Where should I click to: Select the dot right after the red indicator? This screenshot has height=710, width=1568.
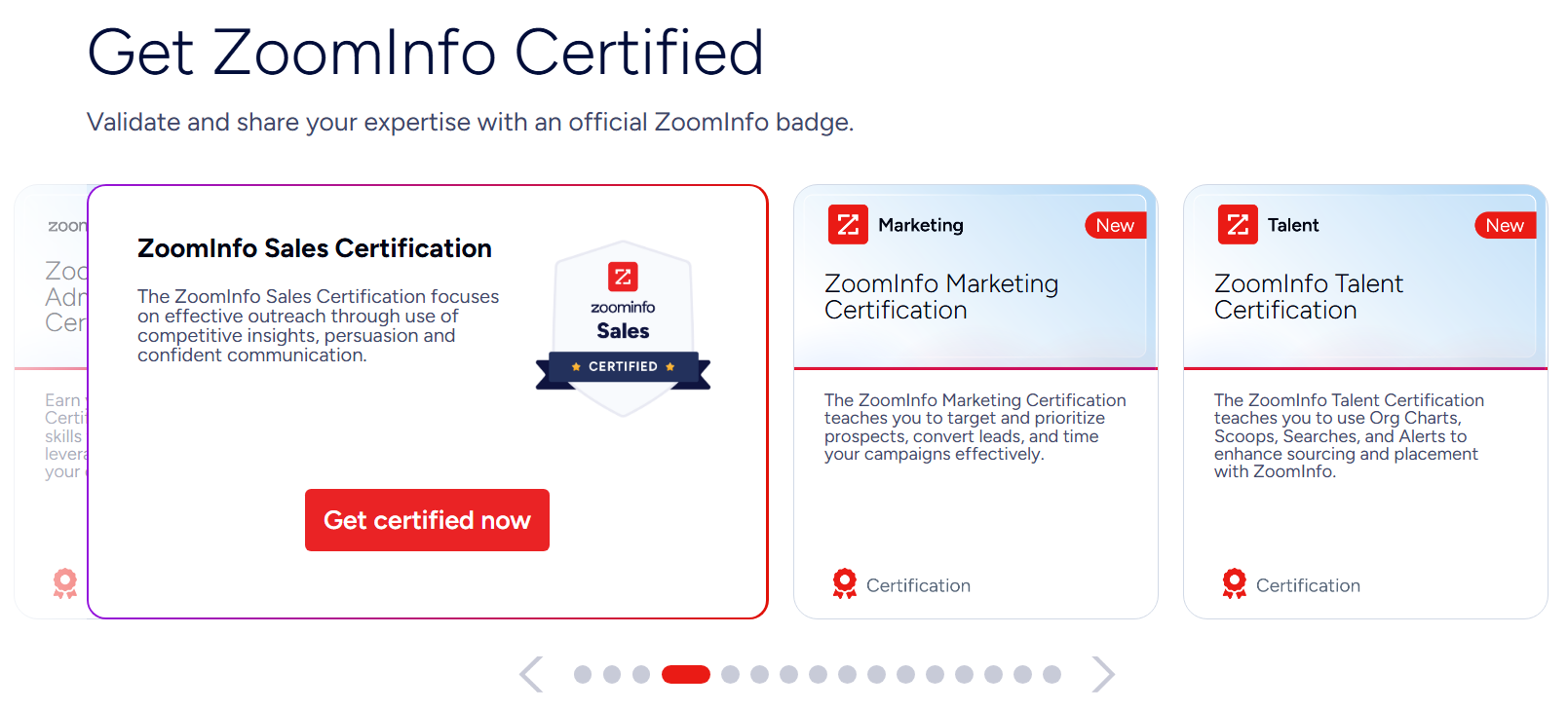(x=731, y=674)
